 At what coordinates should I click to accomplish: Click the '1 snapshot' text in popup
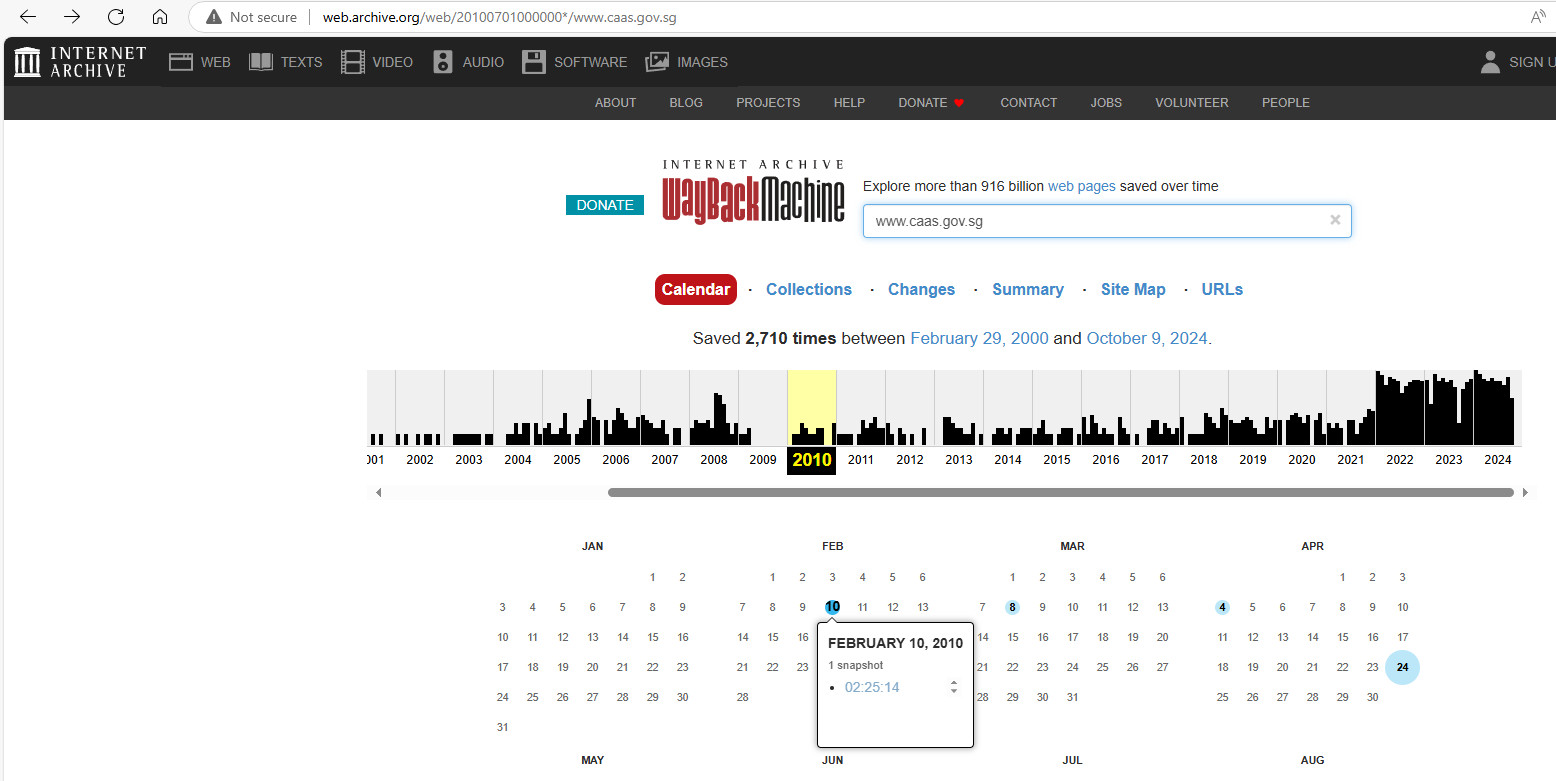coord(856,665)
